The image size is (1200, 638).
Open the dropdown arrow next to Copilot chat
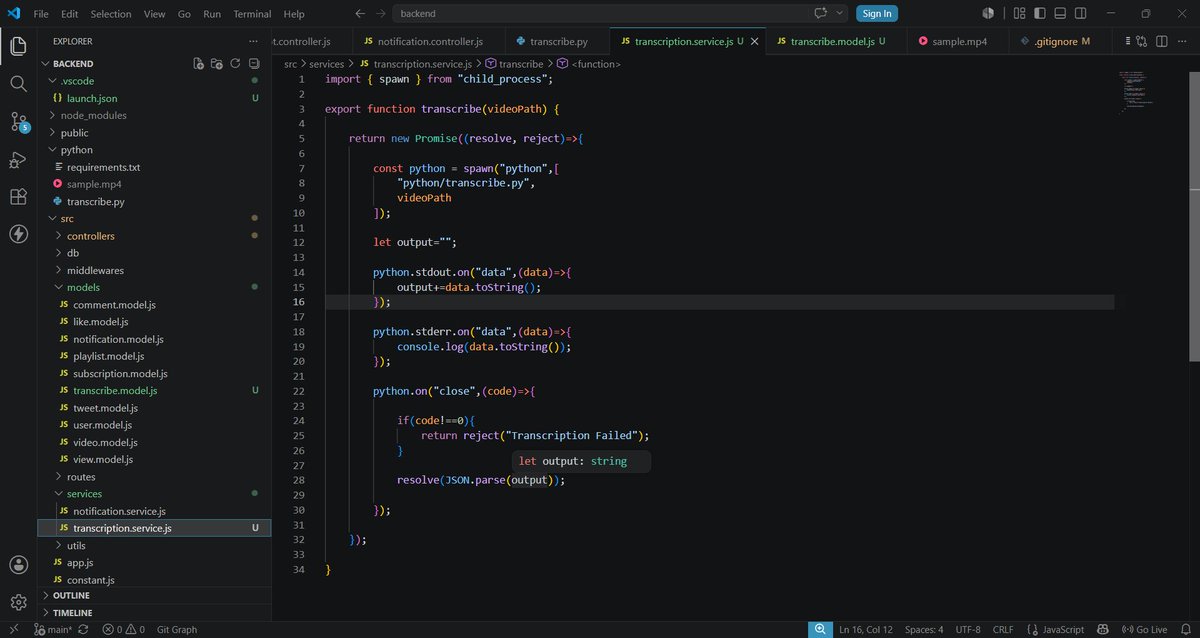(x=839, y=13)
